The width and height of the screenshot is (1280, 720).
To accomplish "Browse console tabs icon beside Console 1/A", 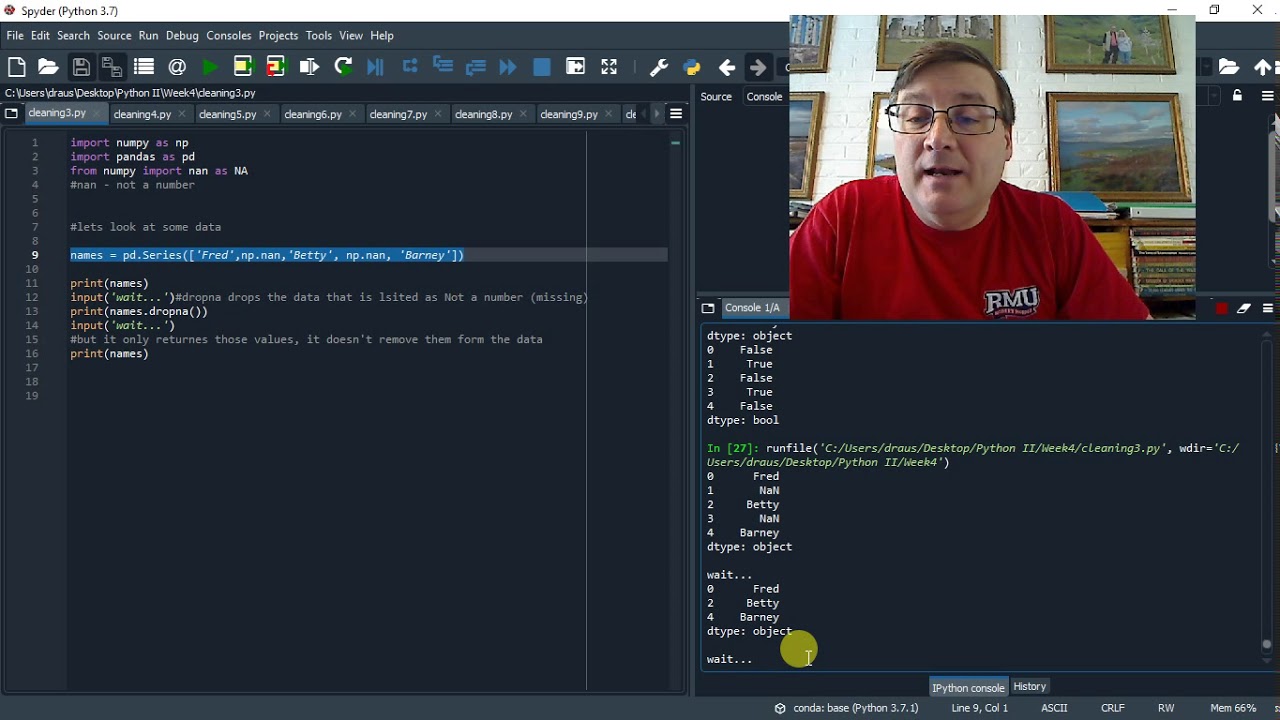I will pyautogui.click(x=708, y=308).
